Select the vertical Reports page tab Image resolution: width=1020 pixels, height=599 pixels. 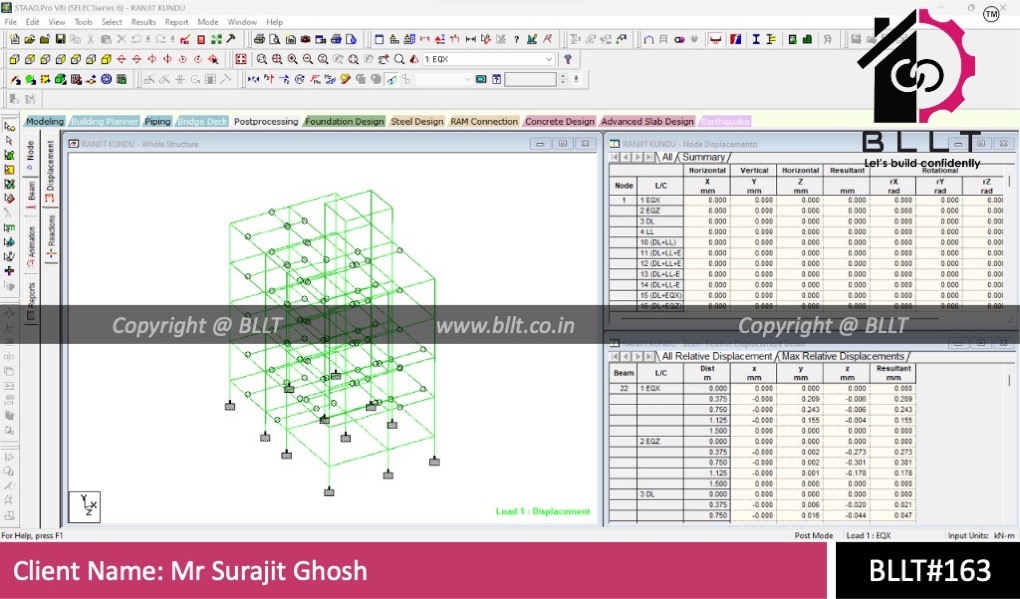click(31, 302)
